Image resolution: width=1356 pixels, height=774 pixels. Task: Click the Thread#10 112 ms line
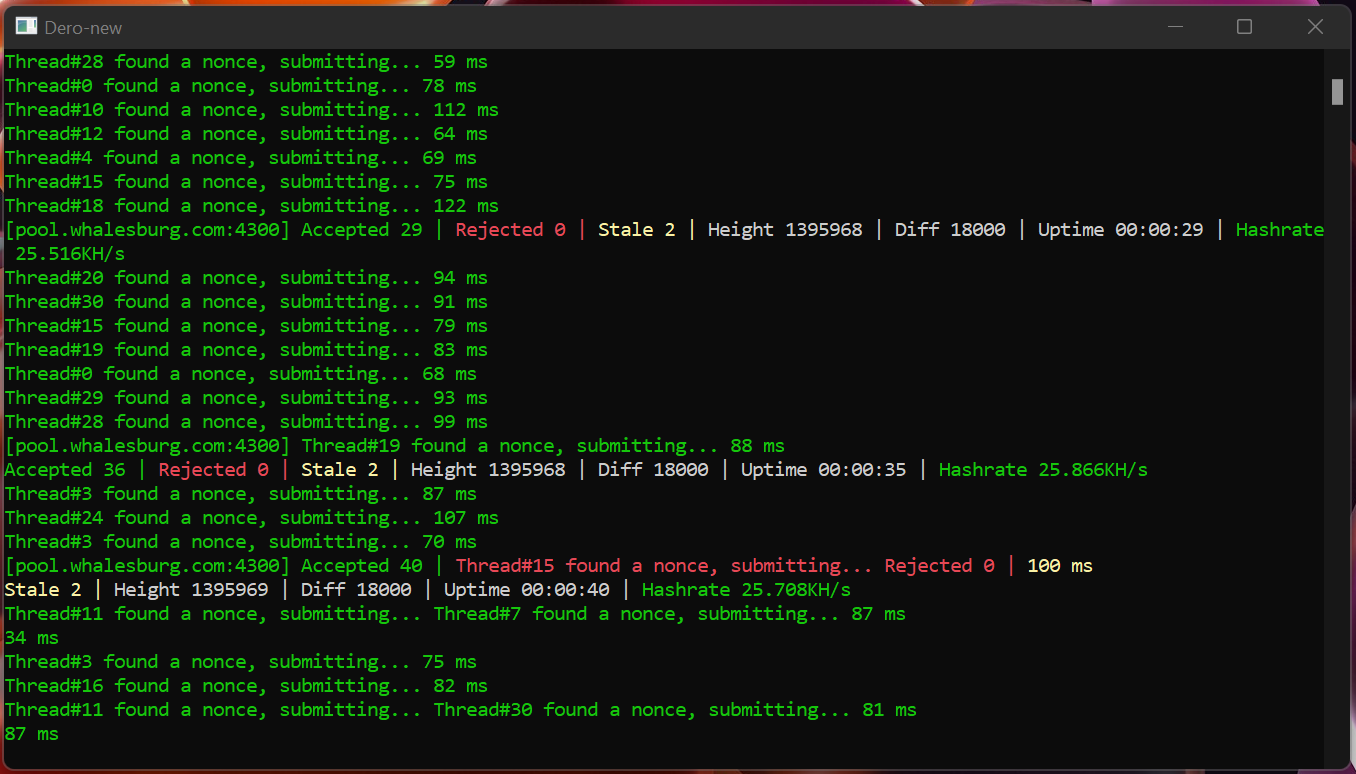pyautogui.click(x=252, y=110)
